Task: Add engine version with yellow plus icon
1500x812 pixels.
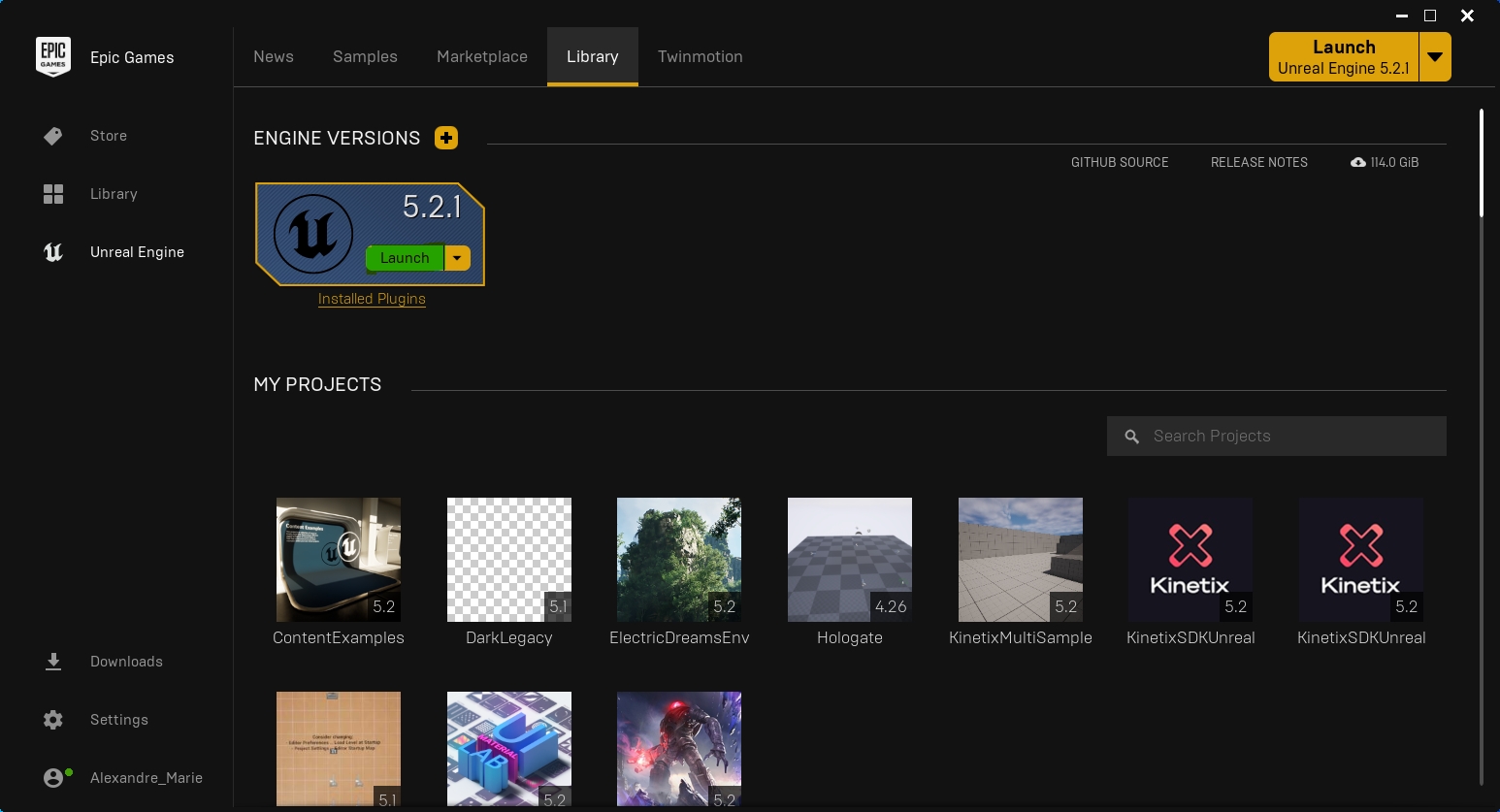Action: pos(446,138)
